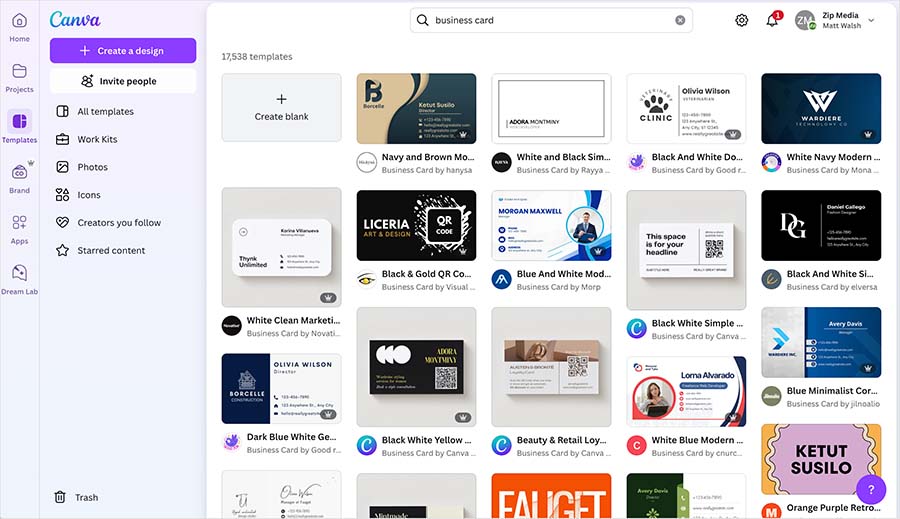Open the DG Daniel Gallego card thumbnail
This screenshot has width=900, height=519.
pos(821,226)
